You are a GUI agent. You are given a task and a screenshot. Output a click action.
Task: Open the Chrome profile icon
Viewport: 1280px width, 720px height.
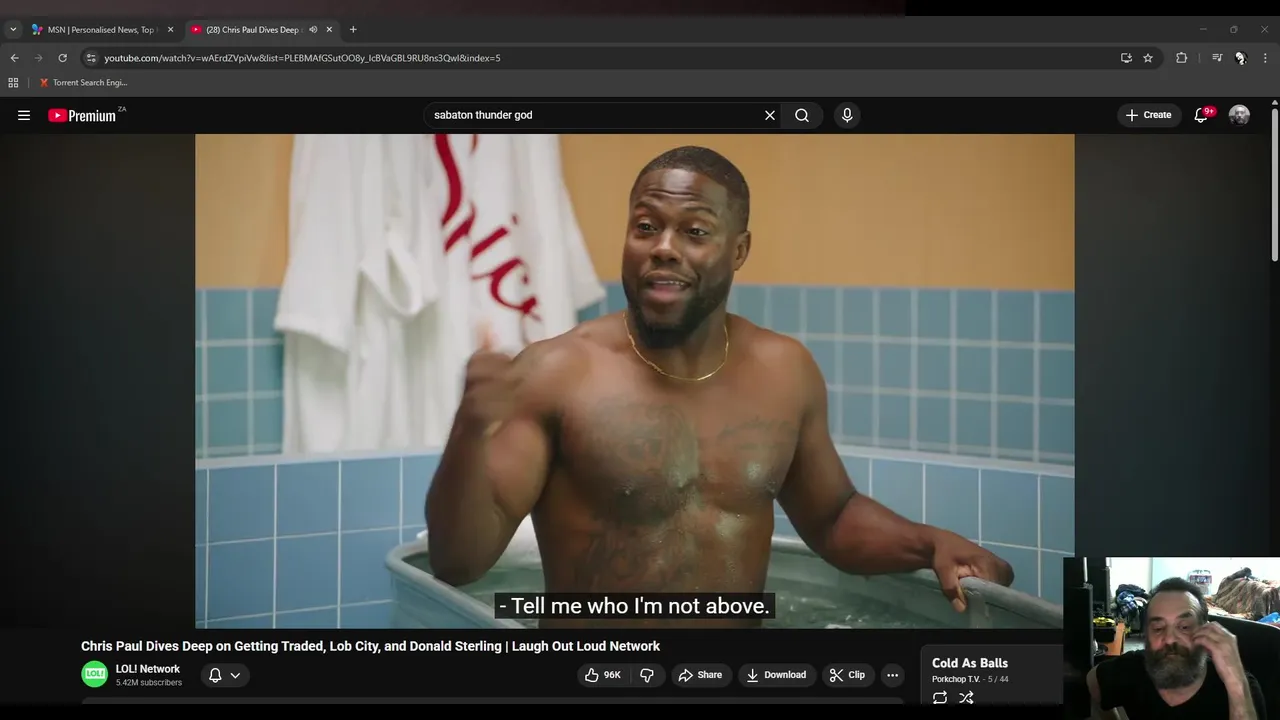[x=1240, y=58]
